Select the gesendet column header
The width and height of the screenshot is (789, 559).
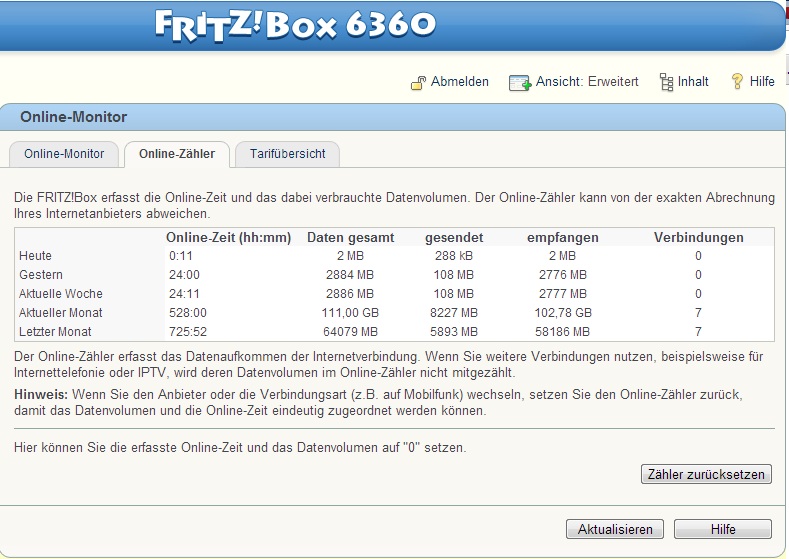click(454, 237)
